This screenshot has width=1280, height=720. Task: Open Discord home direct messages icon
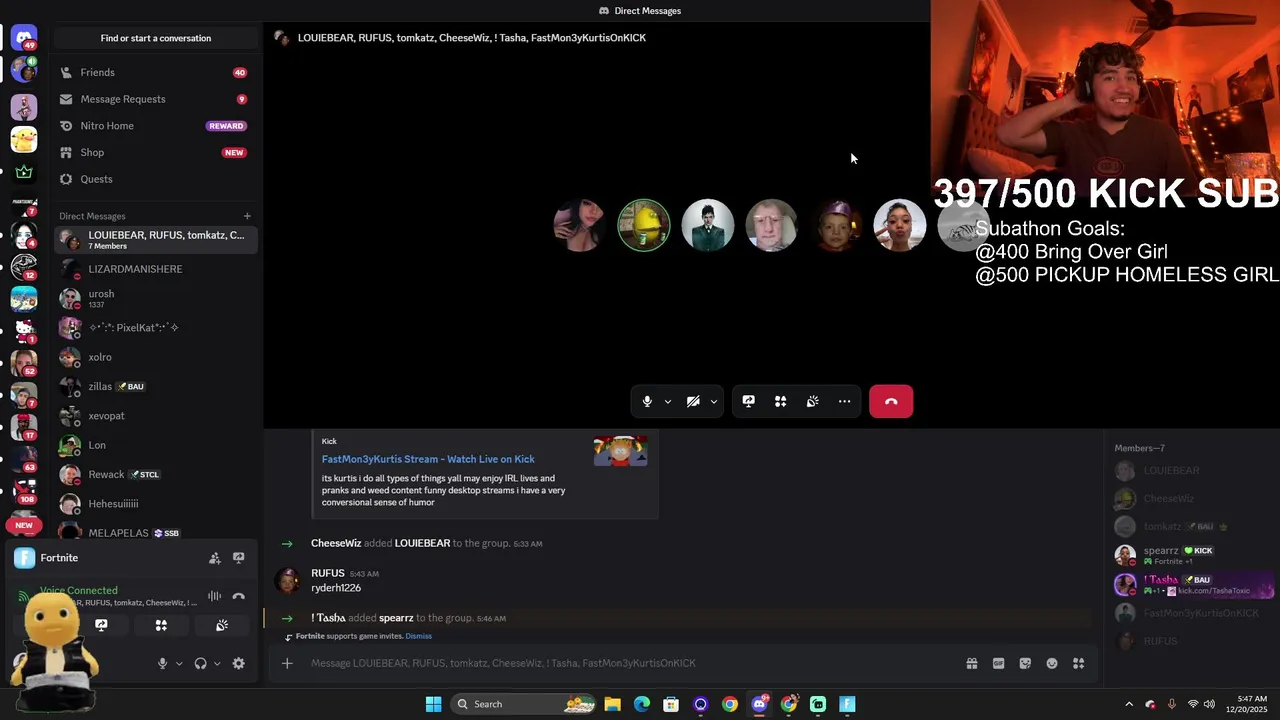click(24, 37)
